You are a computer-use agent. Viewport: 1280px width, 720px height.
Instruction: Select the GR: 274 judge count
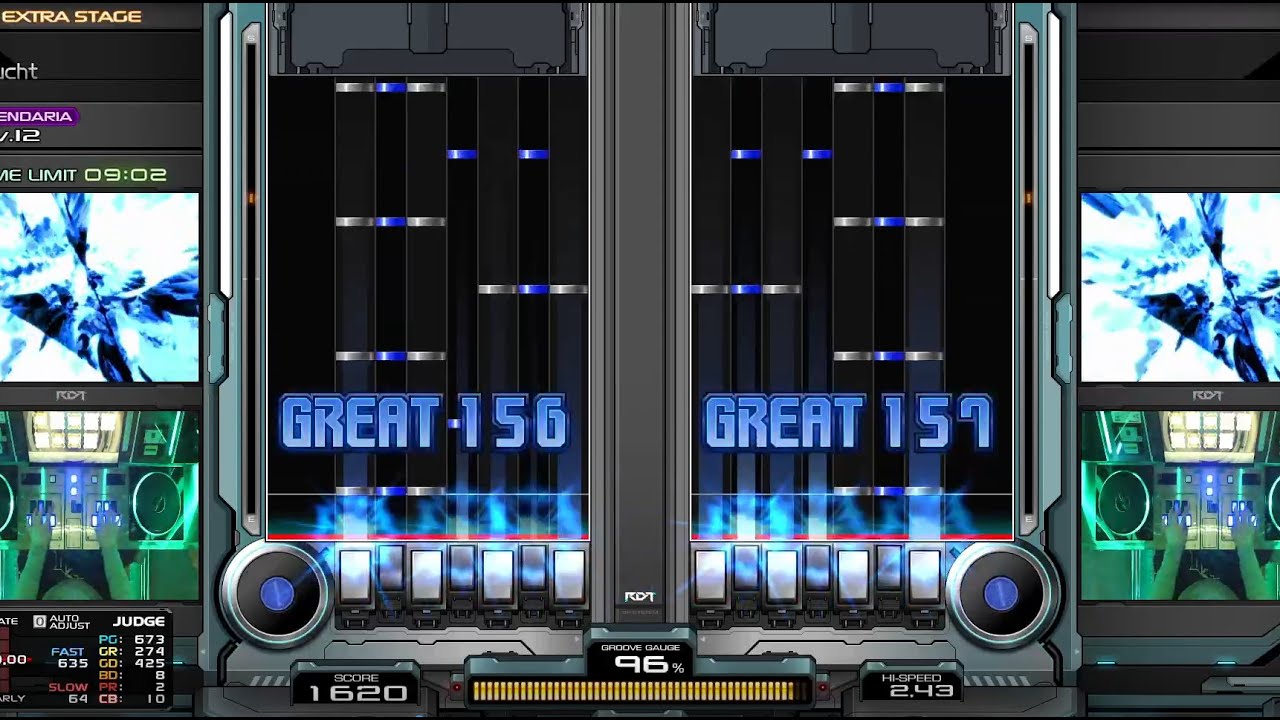132,651
